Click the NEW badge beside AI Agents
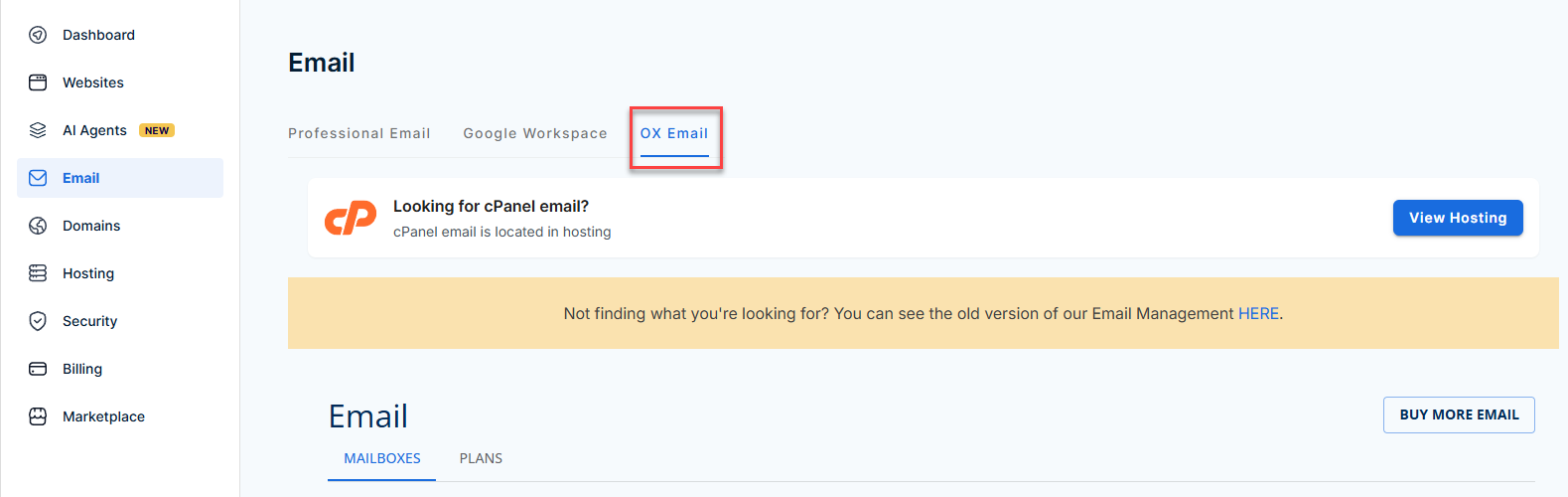The image size is (1568, 497). click(157, 130)
